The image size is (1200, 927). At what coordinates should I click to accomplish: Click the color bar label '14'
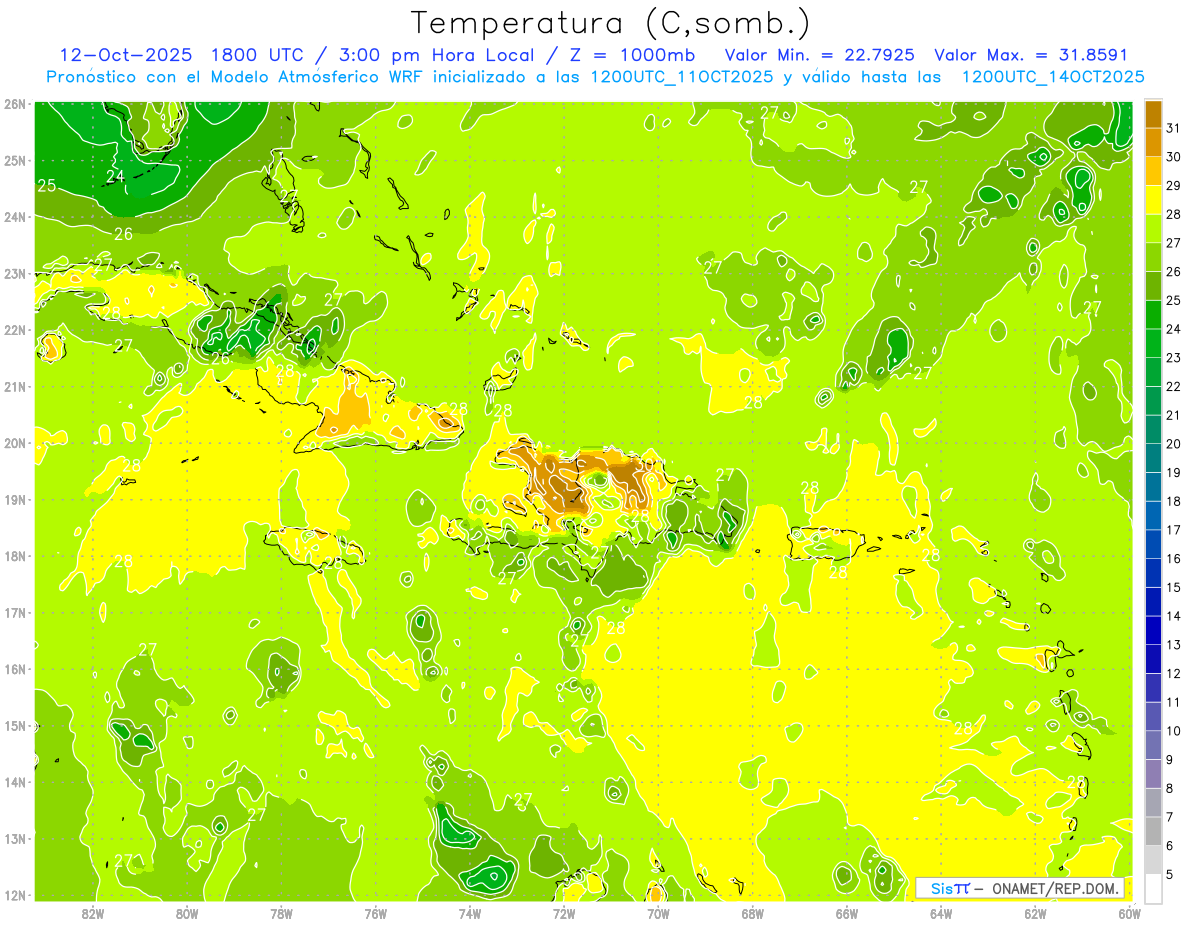pos(1173,616)
